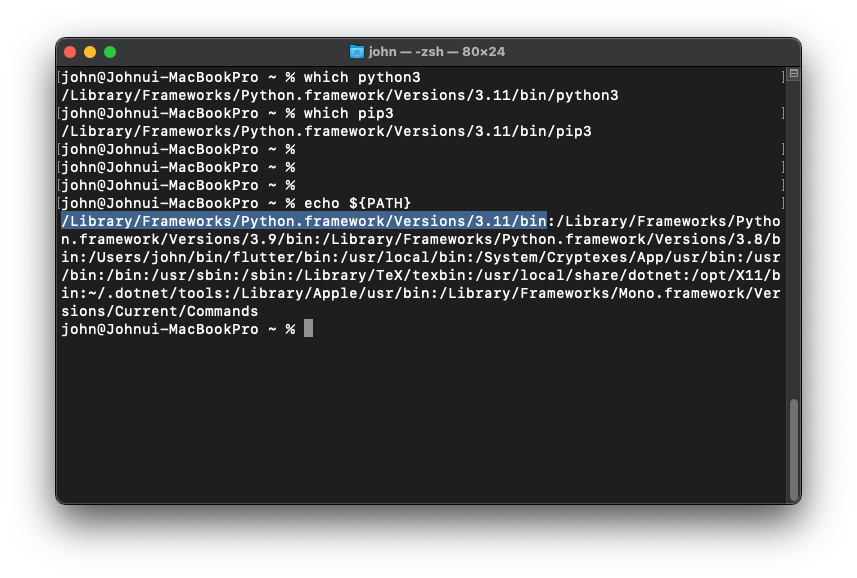Click the 'sions/Current/Commands' line
This screenshot has width=857, height=578.
tap(160, 311)
